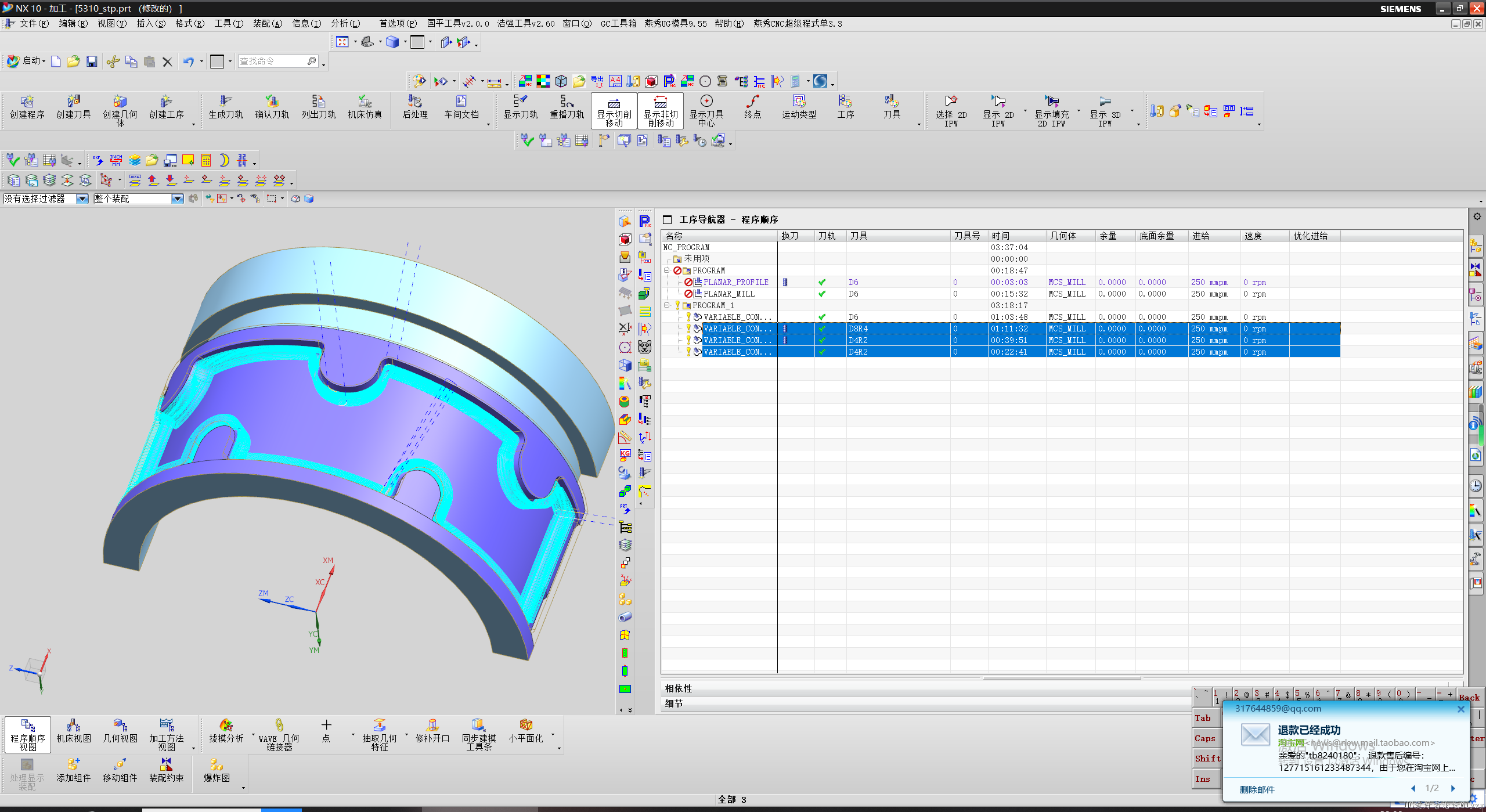The width and height of the screenshot is (1486, 812).
Task: Switch to 程序顺序视图 (Program Order View)
Action: (x=28, y=734)
